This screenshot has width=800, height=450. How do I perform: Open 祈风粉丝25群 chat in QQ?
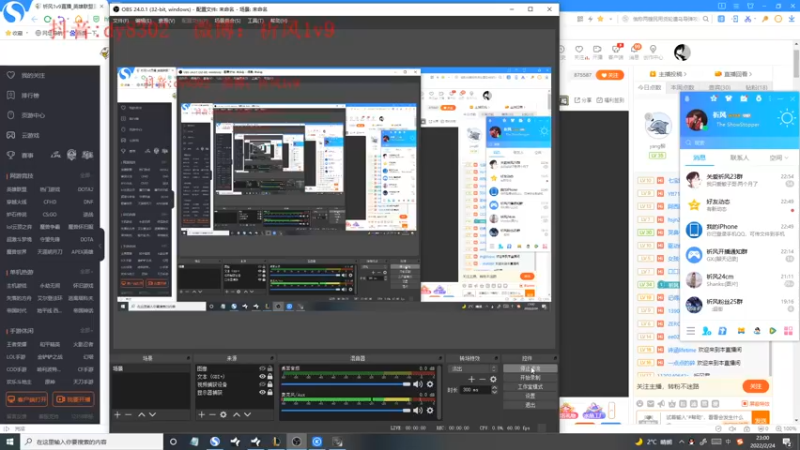click(740, 305)
